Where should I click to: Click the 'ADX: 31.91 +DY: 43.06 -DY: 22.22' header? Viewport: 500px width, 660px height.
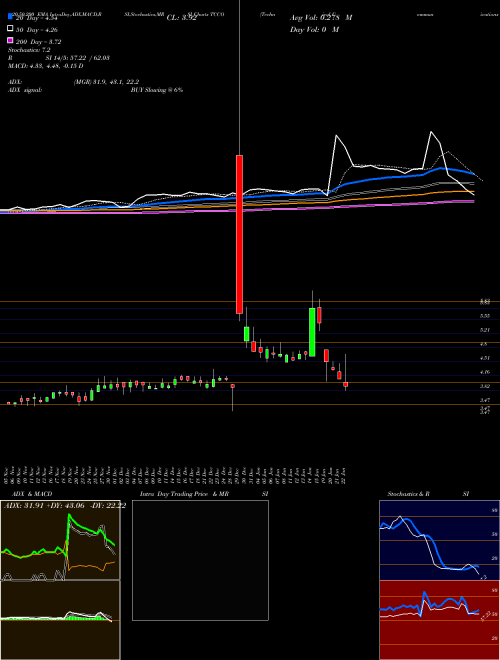point(65,506)
